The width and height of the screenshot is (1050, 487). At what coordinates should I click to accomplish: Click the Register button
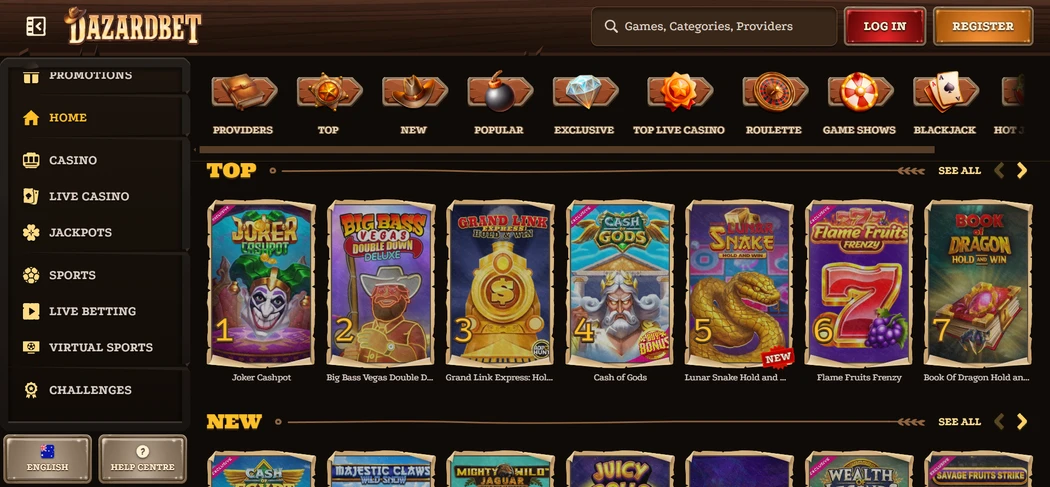coord(983,26)
